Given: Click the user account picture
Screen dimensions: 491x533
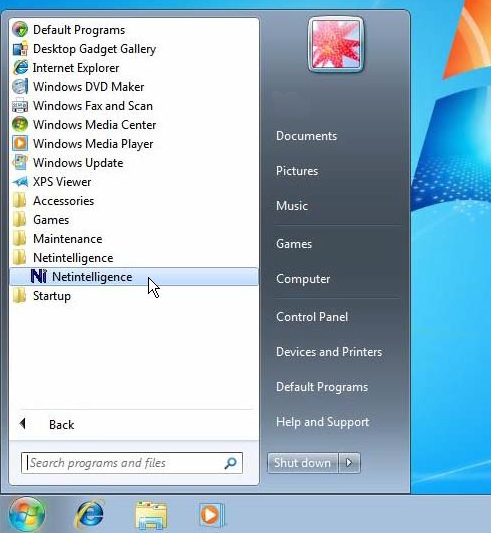Looking at the screenshot, I should (336, 45).
